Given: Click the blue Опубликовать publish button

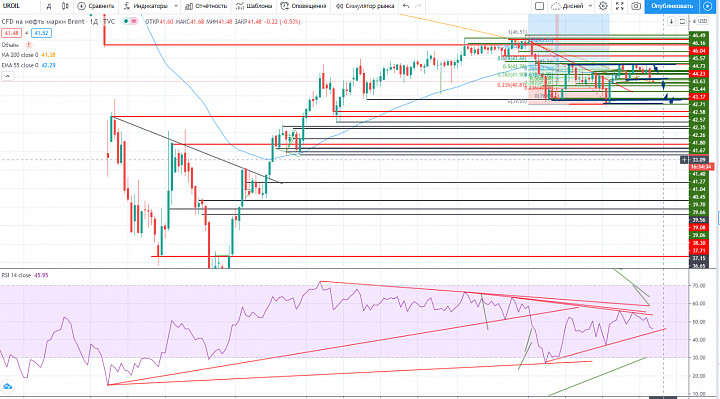Looking at the screenshot, I should point(672,6).
